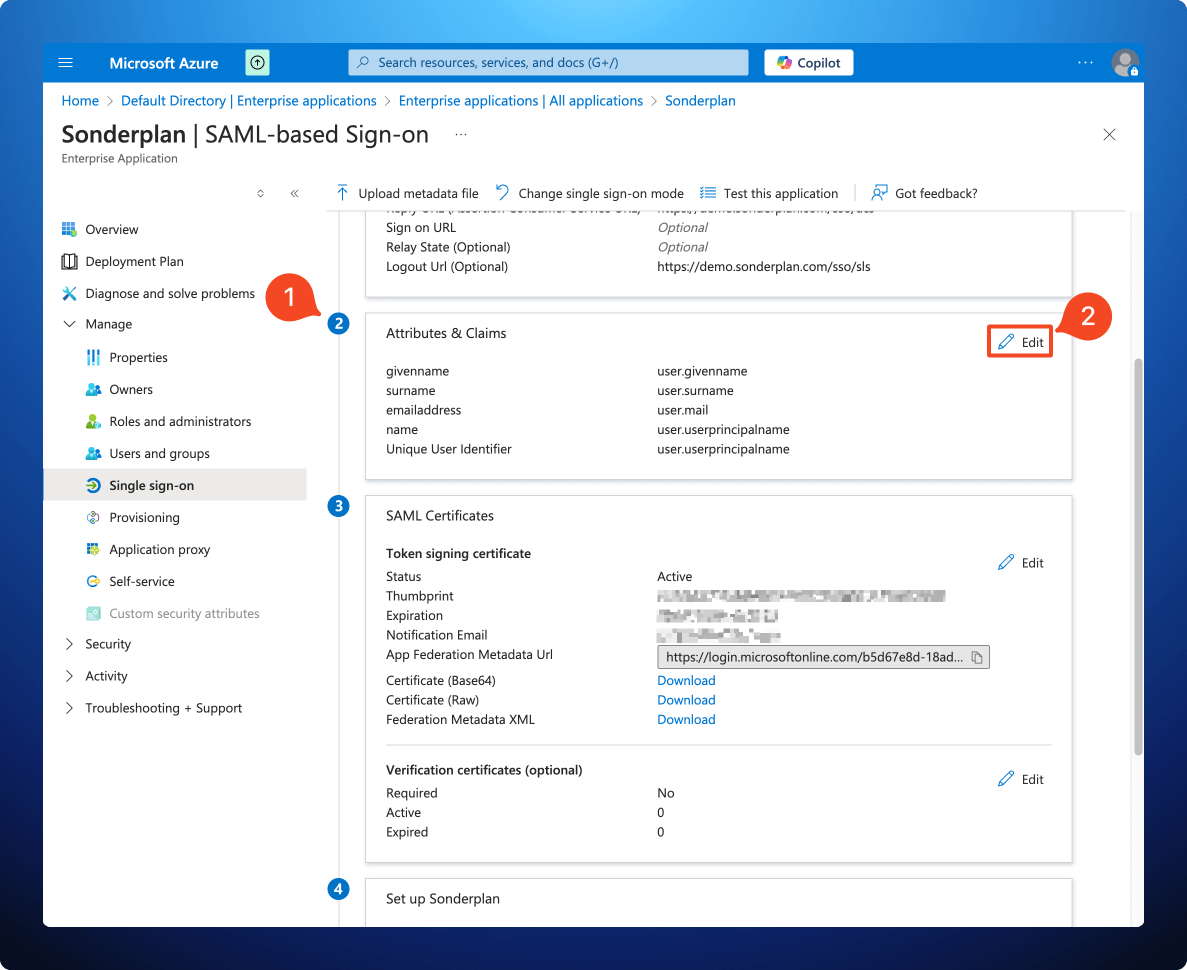Select the Change single sign-on mode icon
This screenshot has width=1187, height=970.
(x=502, y=192)
